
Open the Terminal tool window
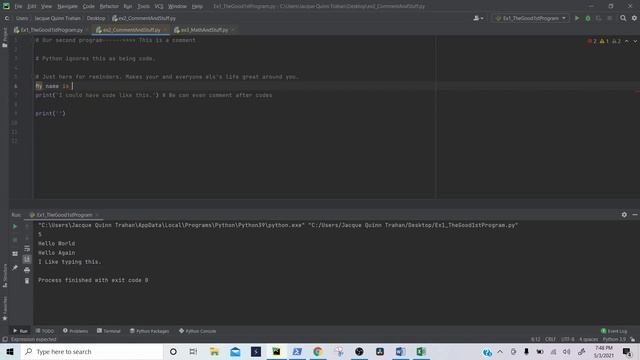tap(109, 331)
